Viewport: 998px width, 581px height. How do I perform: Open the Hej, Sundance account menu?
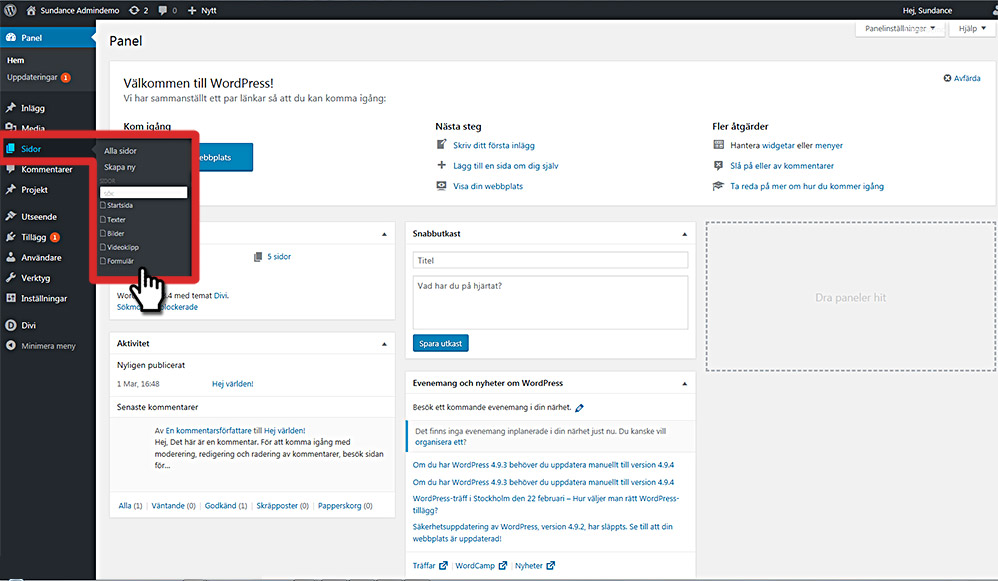tap(927, 10)
